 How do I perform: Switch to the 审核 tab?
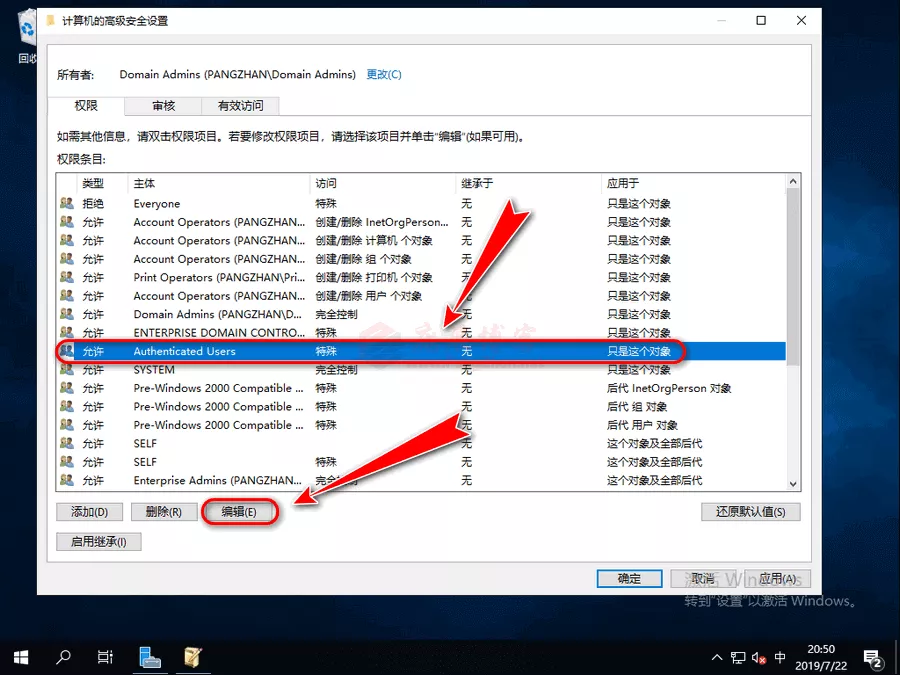coord(164,106)
